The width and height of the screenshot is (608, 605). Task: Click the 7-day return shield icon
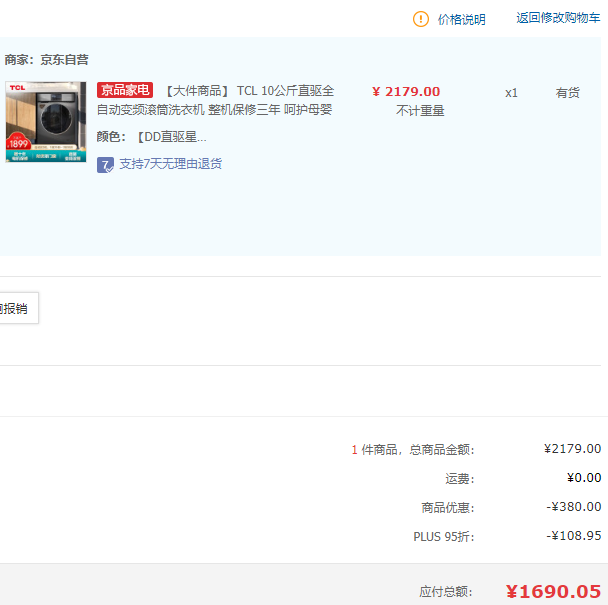[105, 165]
